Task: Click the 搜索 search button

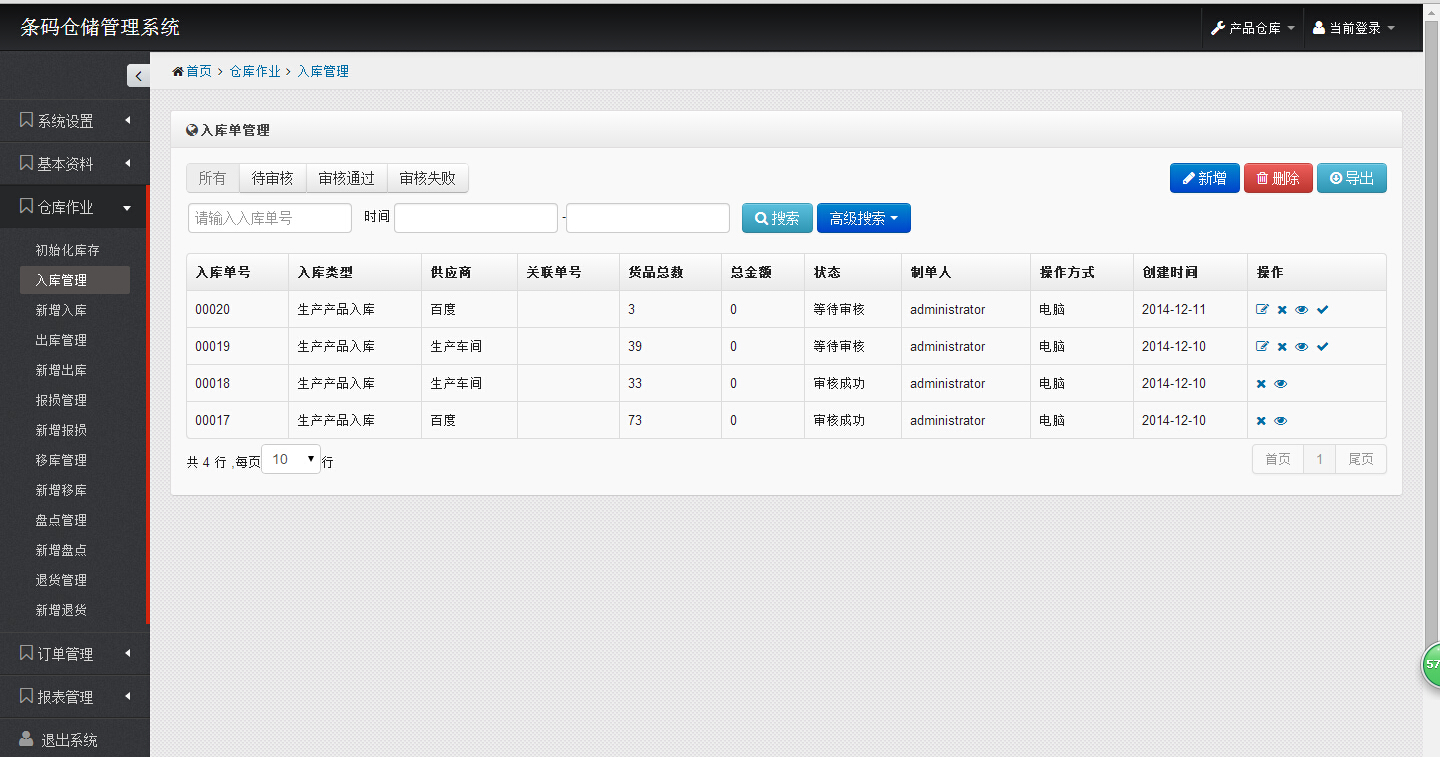Action: click(x=777, y=218)
